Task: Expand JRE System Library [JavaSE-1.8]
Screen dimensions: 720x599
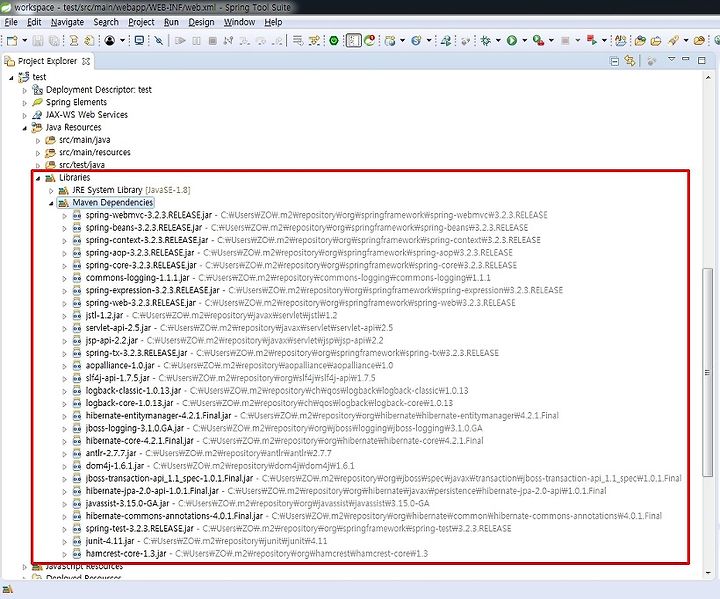Action: click(51, 191)
